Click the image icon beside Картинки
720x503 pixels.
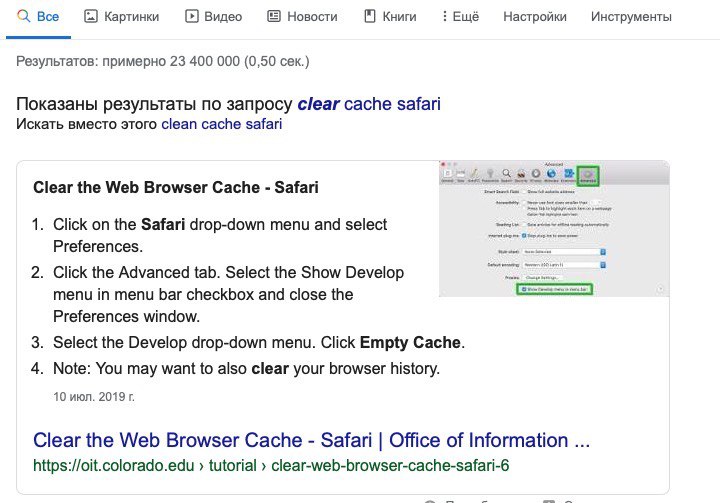click(91, 17)
